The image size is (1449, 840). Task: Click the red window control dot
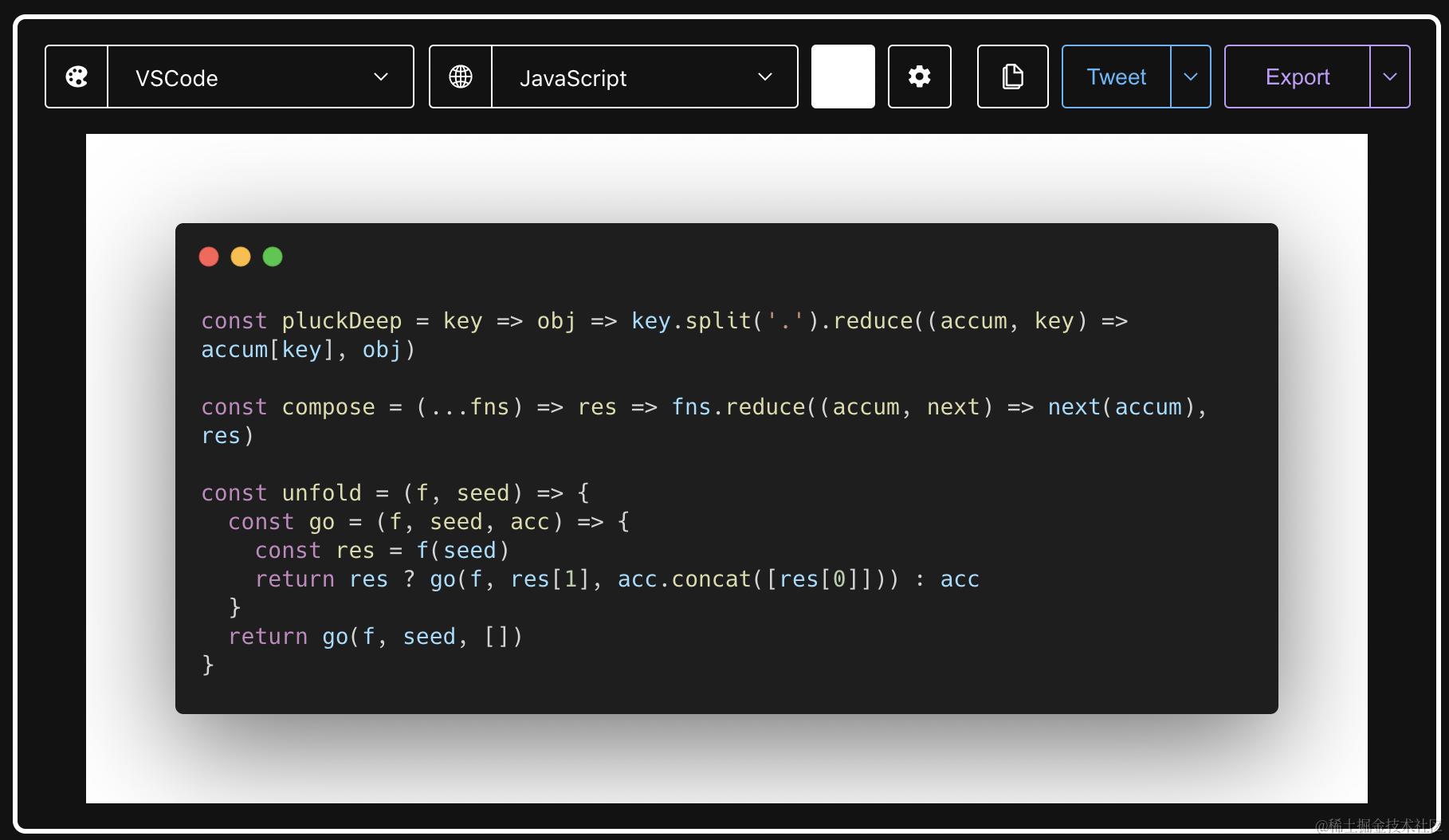(209, 257)
